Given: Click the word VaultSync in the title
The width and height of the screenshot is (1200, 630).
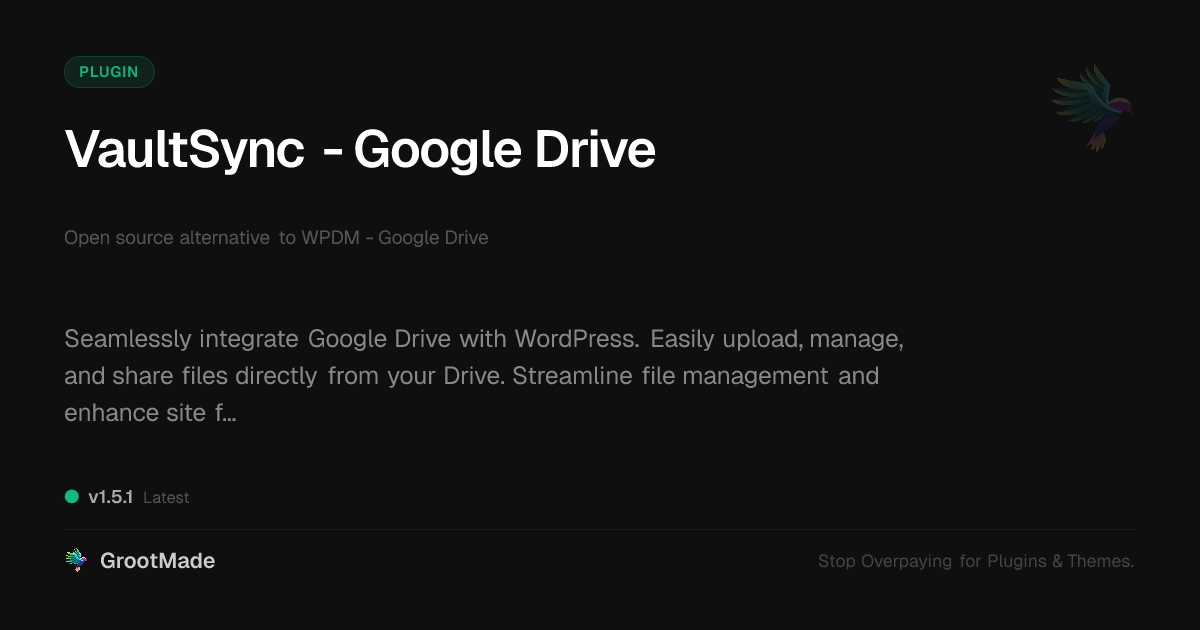Looking at the screenshot, I should point(184,150).
